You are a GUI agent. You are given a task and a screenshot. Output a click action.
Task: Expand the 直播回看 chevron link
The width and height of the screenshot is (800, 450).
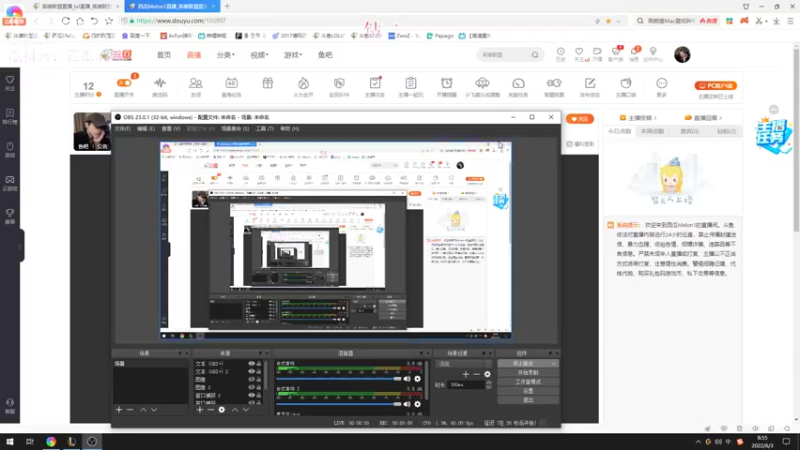pos(704,118)
